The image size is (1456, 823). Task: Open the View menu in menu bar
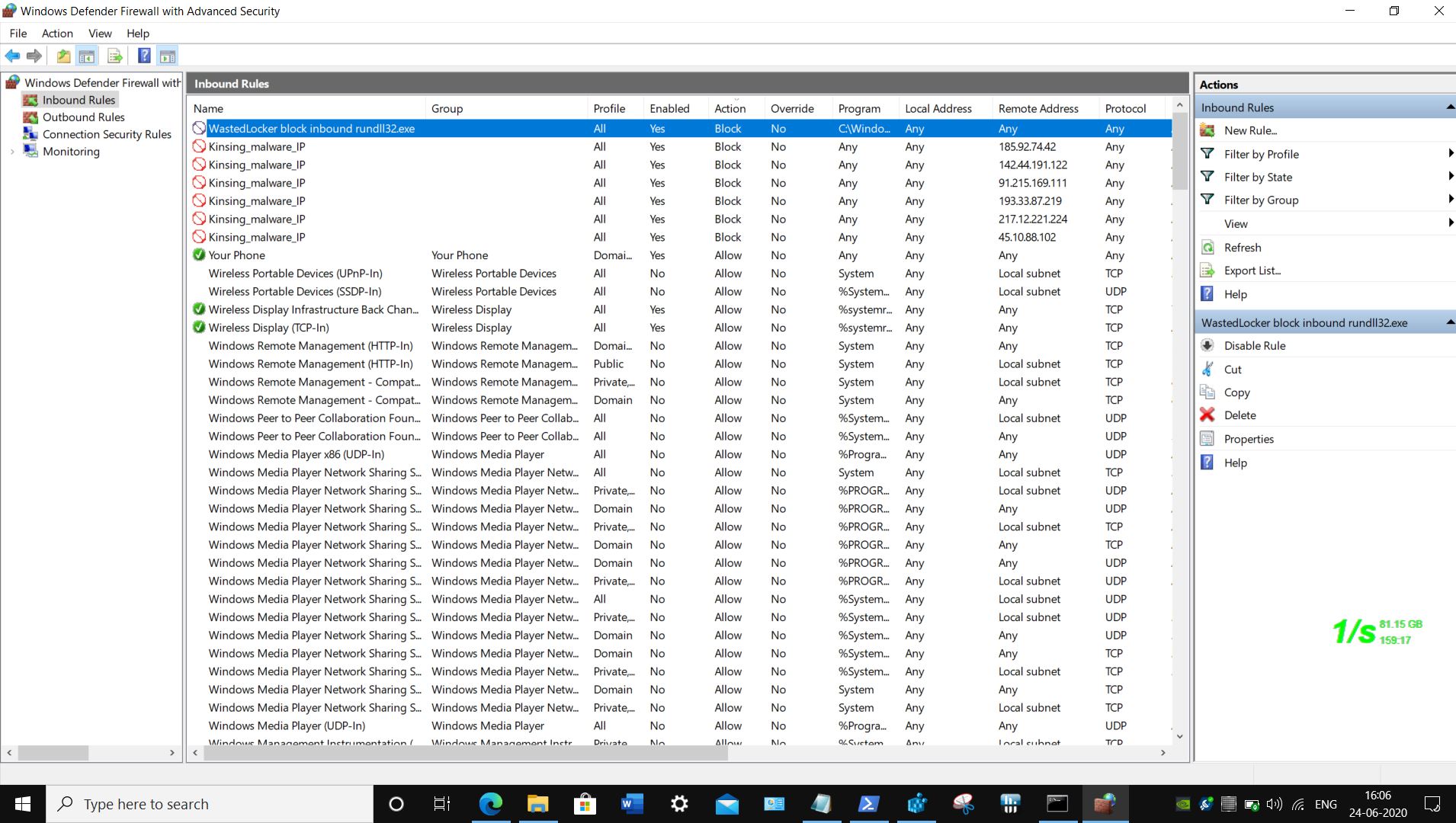click(100, 34)
